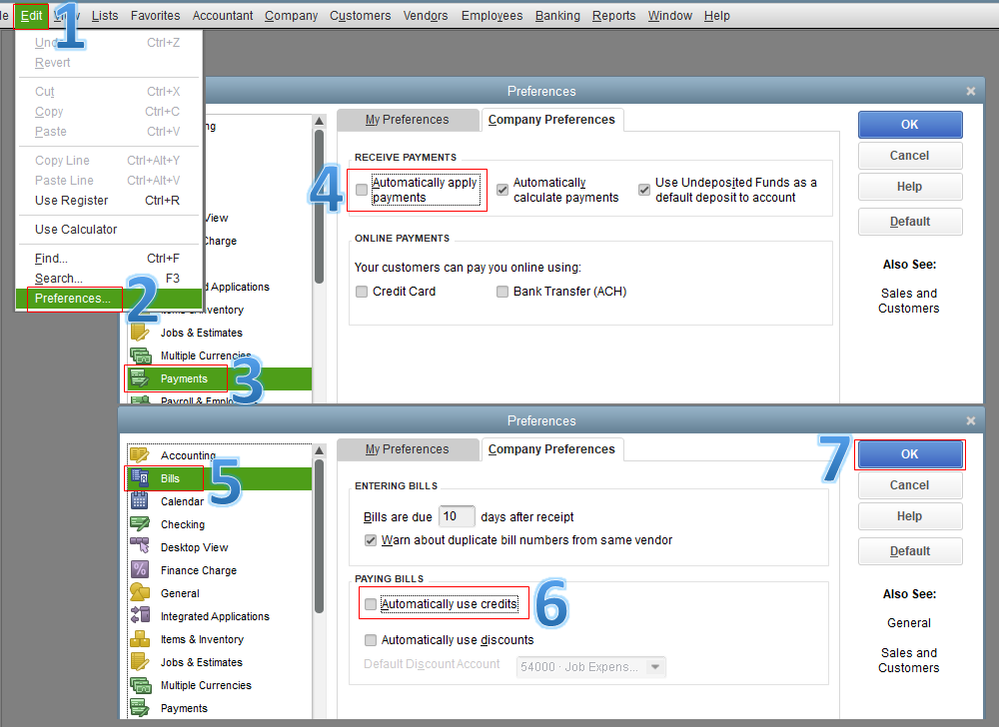Choose Find... in the Edit menu
The height and width of the screenshot is (727, 999).
tap(108, 258)
